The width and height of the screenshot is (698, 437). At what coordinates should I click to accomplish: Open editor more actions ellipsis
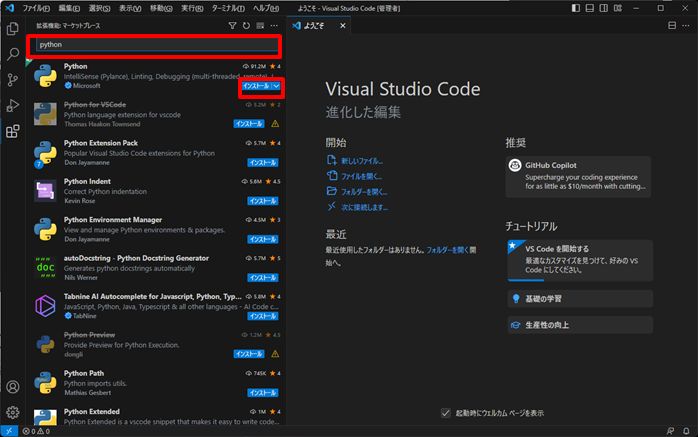pos(686,26)
